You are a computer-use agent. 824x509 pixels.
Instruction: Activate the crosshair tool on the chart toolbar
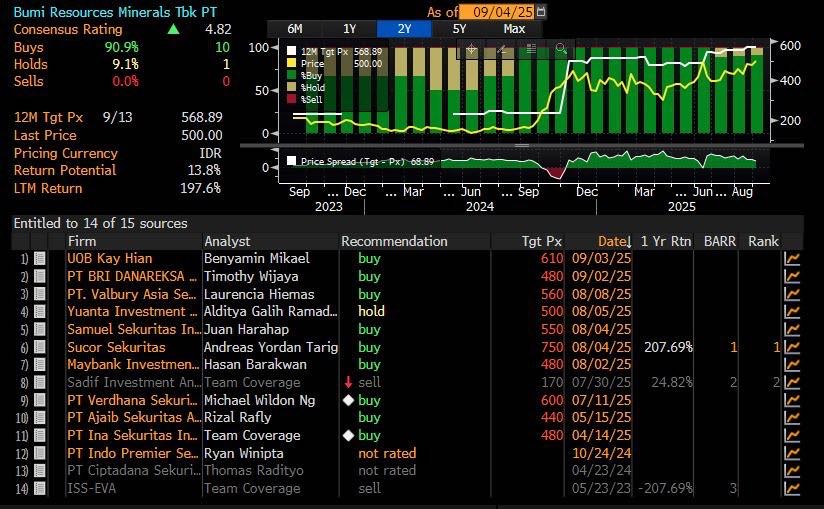pos(471,49)
